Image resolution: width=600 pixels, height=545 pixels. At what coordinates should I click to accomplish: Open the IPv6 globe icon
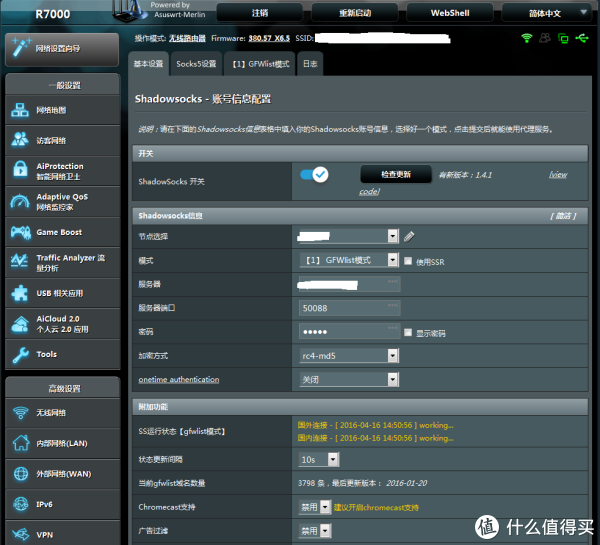click(x=21, y=504)
